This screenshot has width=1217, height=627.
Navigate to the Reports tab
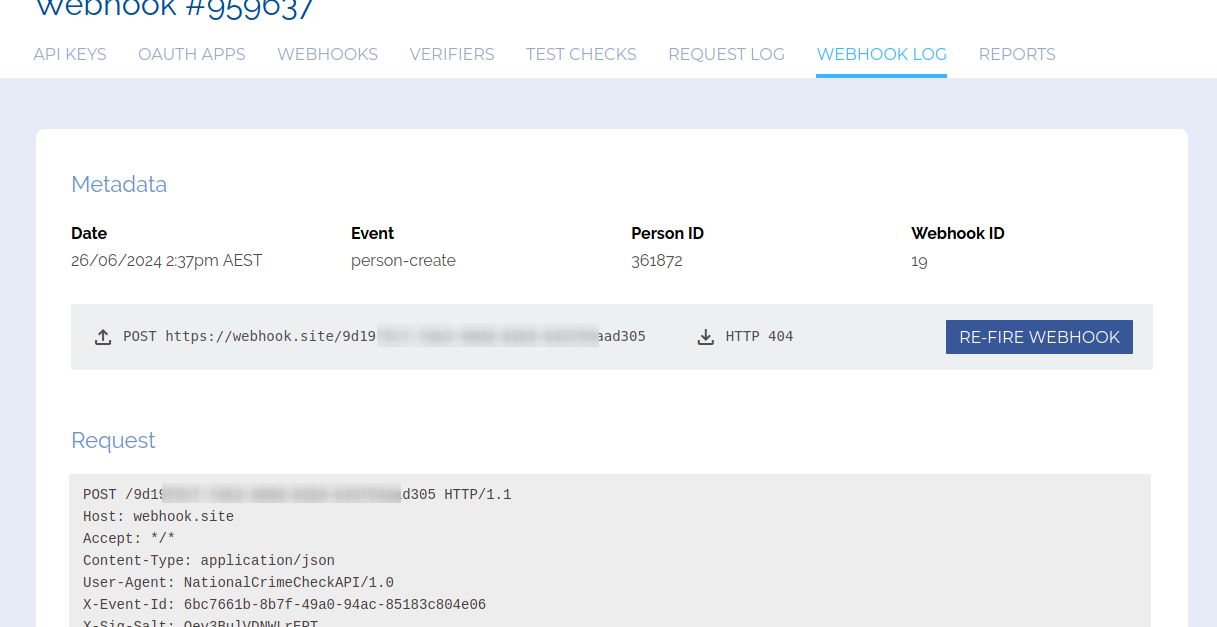click(1017, 54)
